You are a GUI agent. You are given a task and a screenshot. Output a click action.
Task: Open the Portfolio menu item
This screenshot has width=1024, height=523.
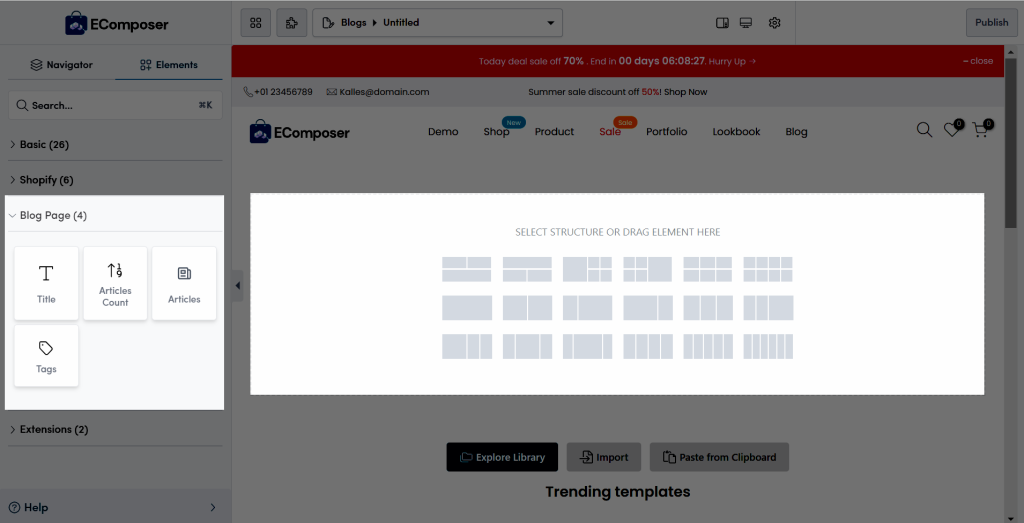click(667, 131)
